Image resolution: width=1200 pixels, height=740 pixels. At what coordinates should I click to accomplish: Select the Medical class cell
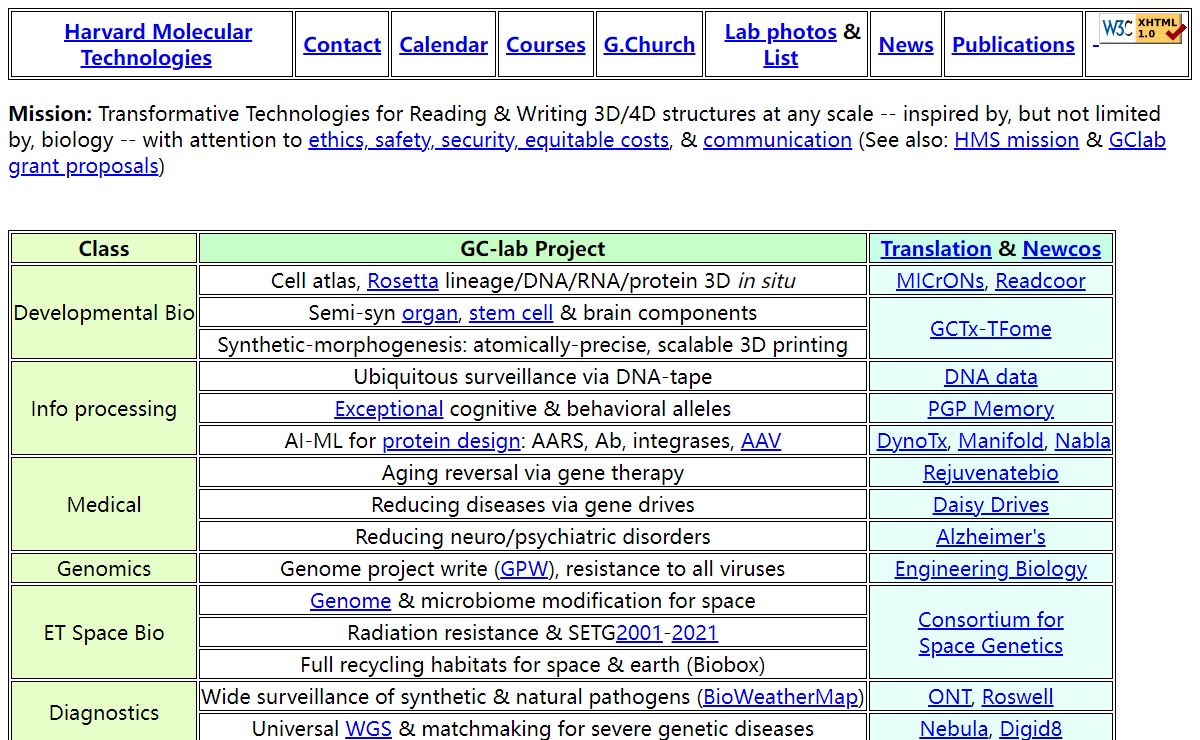(x=104, y=505)
